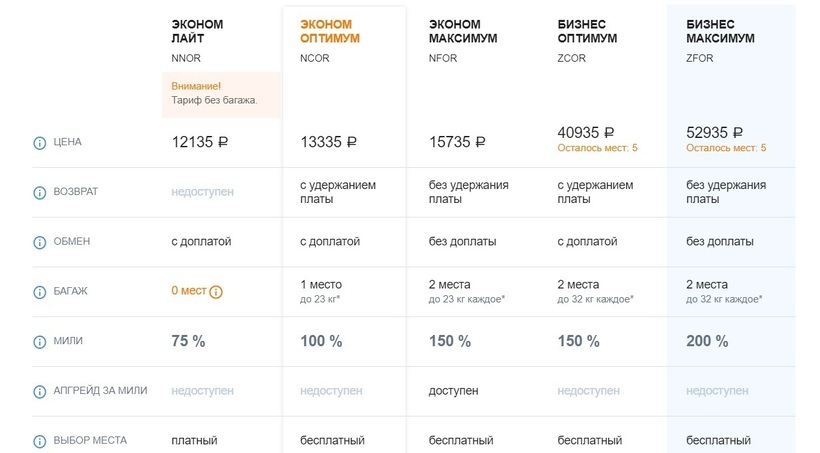Open the info icon for ОБМЕН

pyautogui.click(x=40, y=242)
